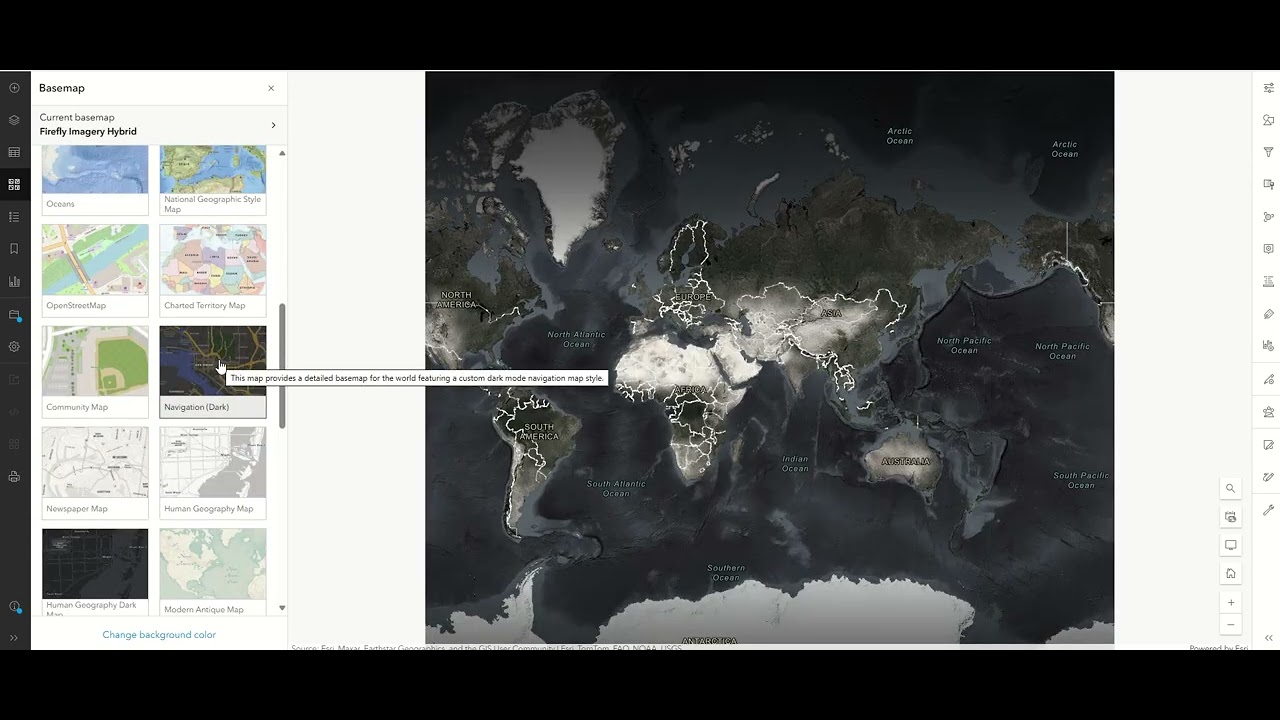Expand the left toolbar with double chevron

[14, 637]
